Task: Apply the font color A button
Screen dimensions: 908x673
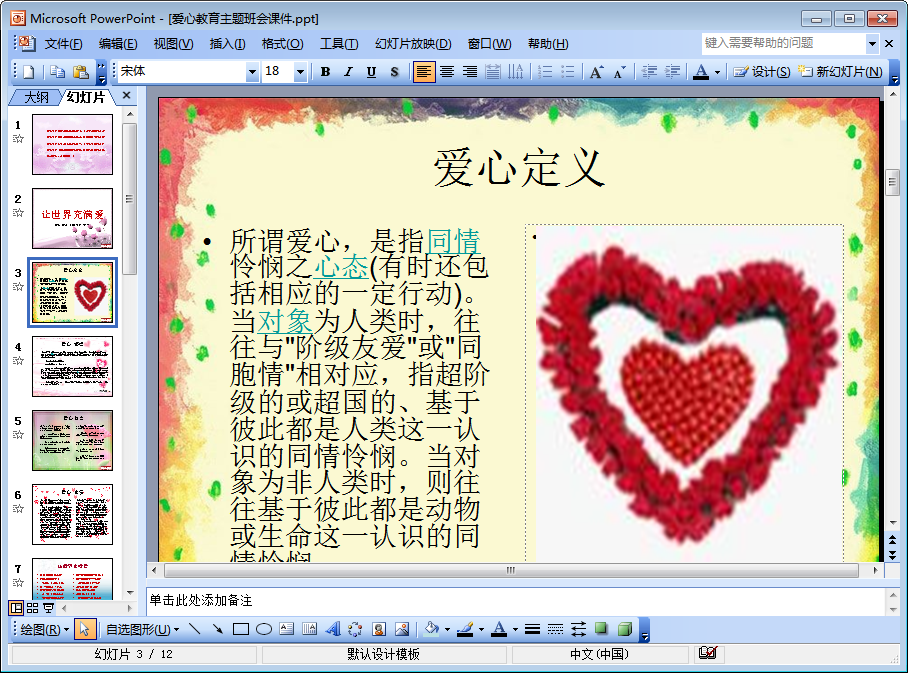Action: 701,72
